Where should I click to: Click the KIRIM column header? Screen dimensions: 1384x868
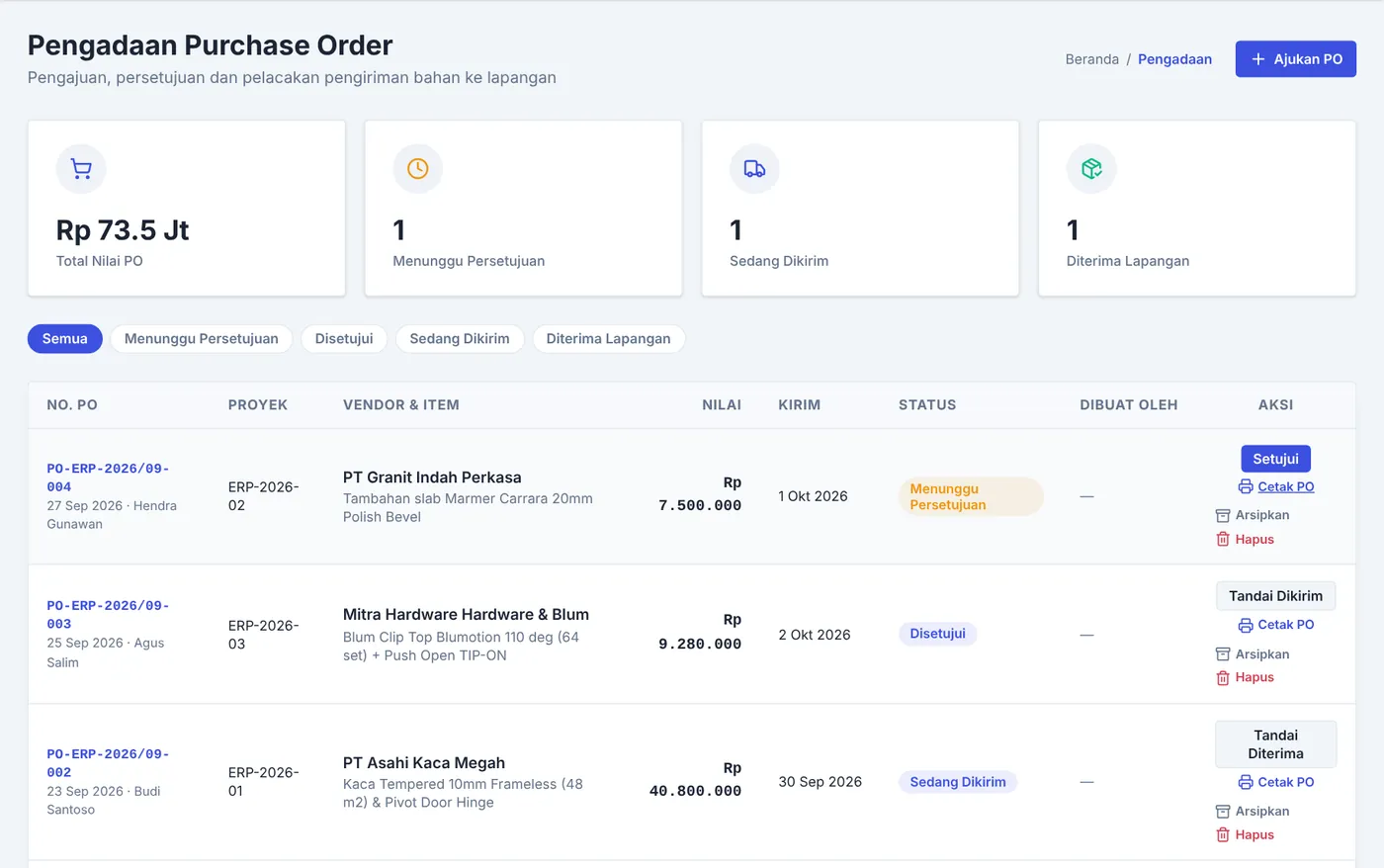800,405
